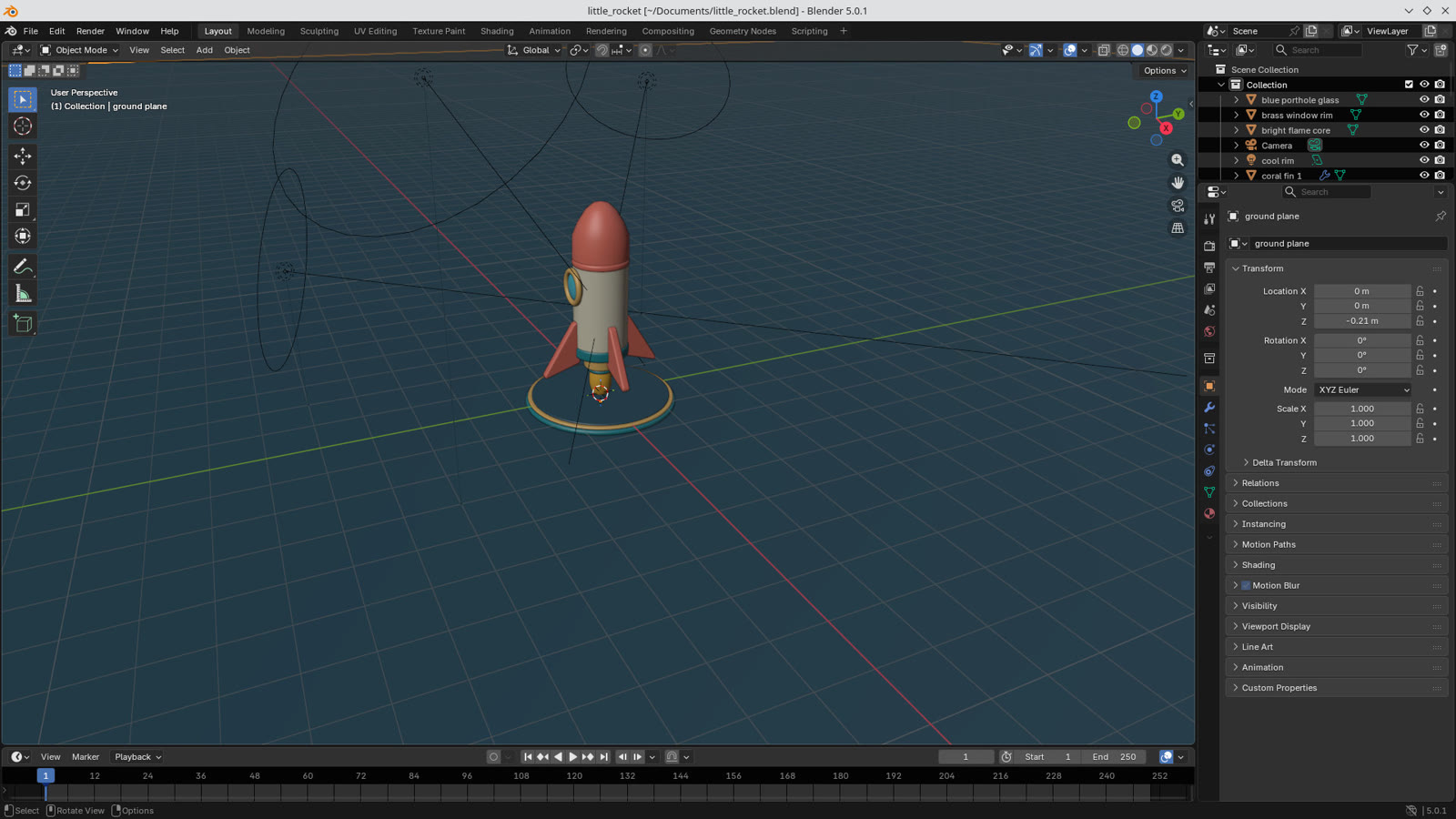This screenshot has width=1456, height=819.
Task: Open the Render menu in the top bar
Action: 90,31
